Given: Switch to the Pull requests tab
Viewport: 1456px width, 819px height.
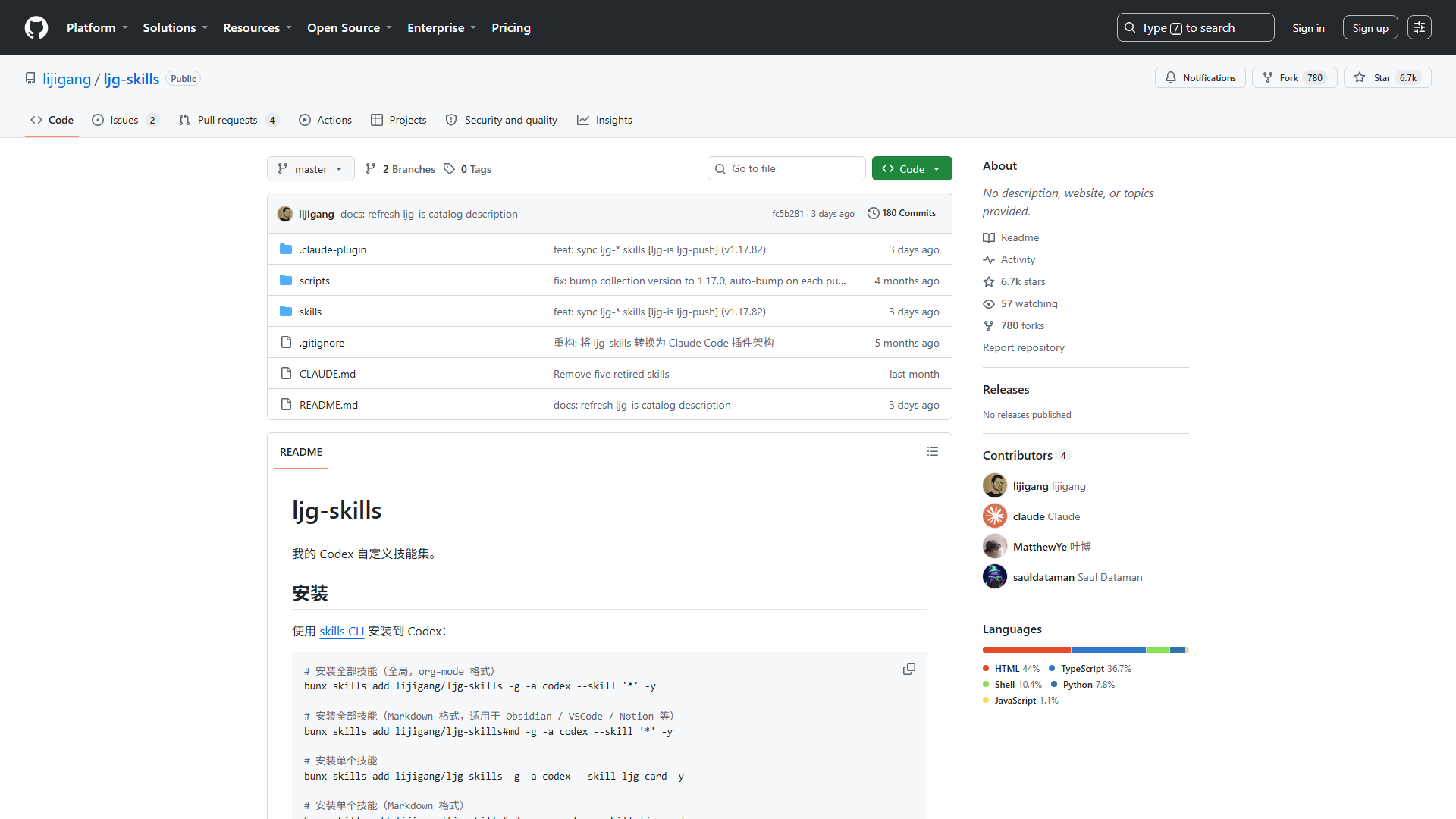Looking at the screenshot, I should tap(229, 120).
